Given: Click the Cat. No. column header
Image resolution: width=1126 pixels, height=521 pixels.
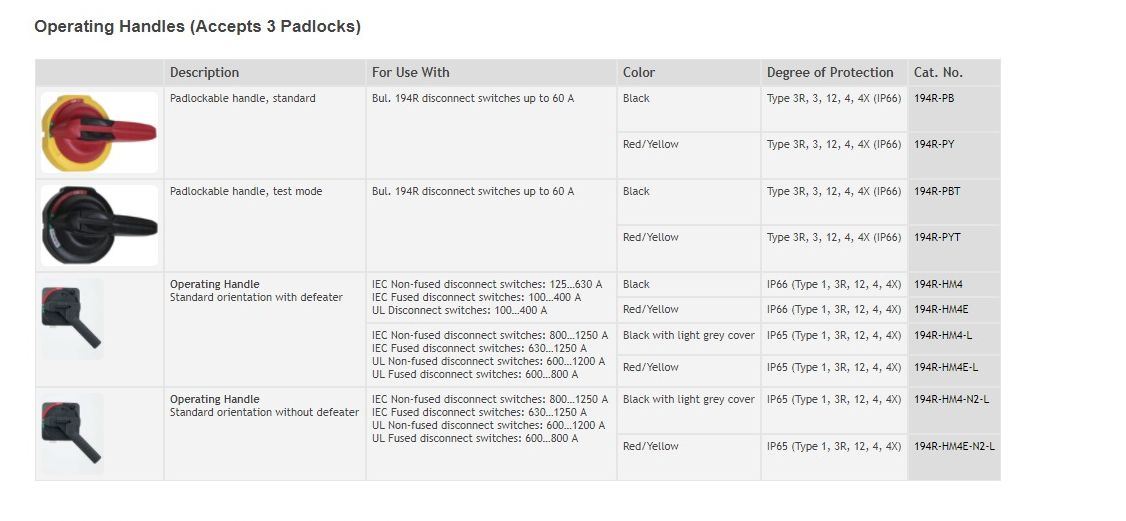Looking at the screenshot, I should point(939,72).
